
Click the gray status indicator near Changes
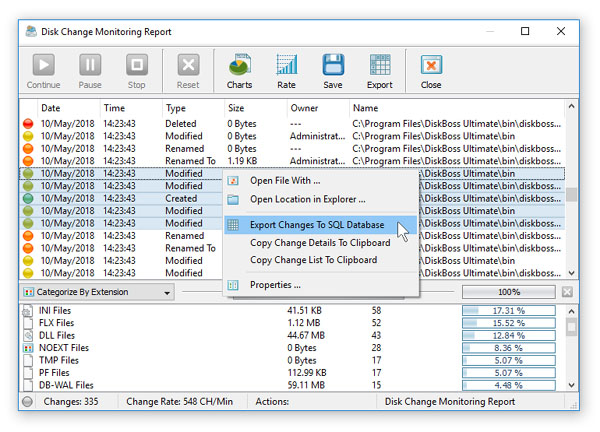(28, 401)
